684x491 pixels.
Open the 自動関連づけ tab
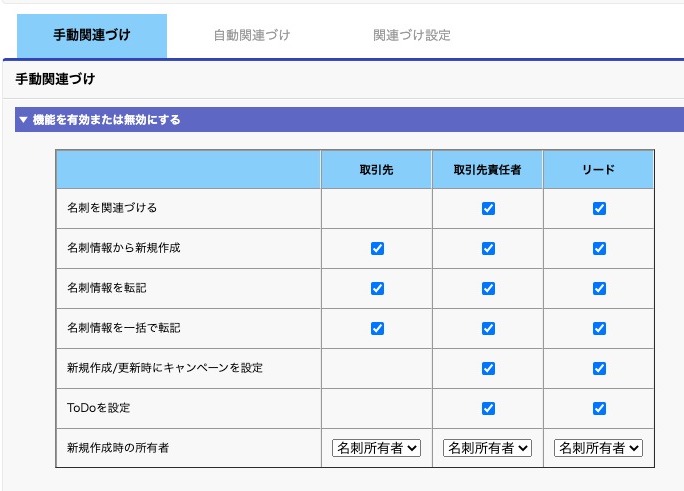click(x=252, y=35)
